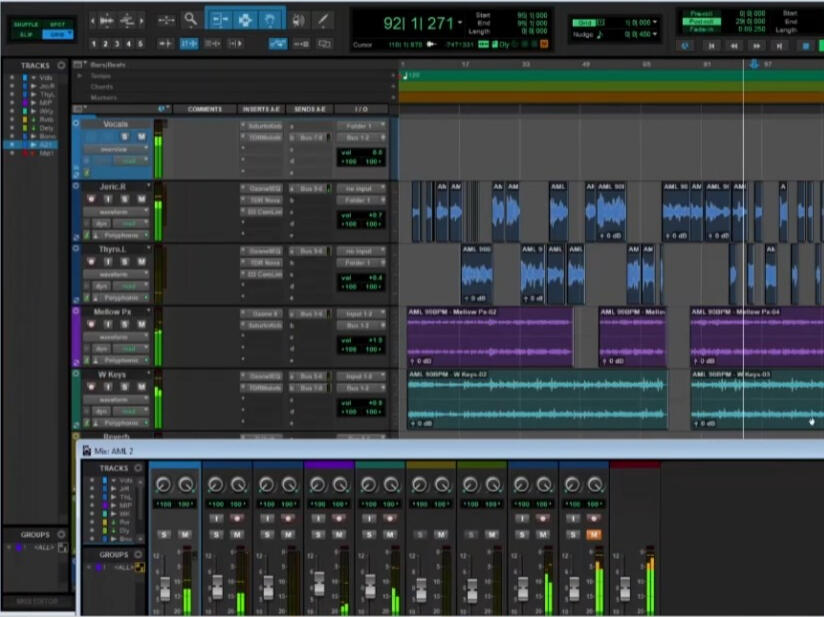Viewport: 824px width, 617px height.
Task: Click the Rewind transport button
Action: (x=734, y=46)
